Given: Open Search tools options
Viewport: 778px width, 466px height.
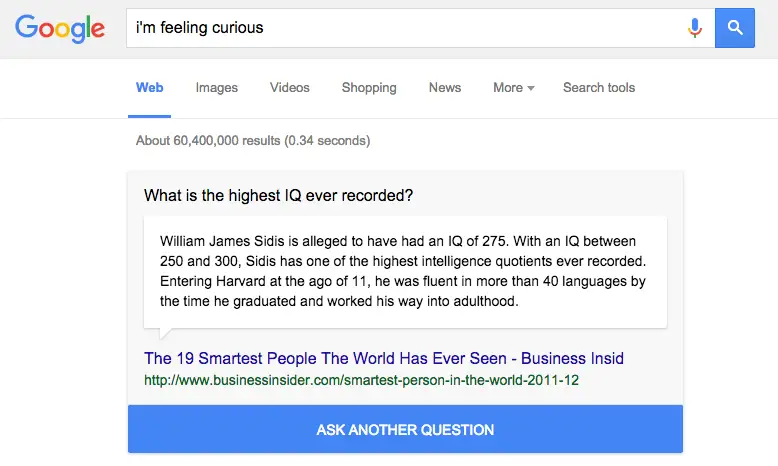Looking at the screenshot, I should click(x=599, y=88).
